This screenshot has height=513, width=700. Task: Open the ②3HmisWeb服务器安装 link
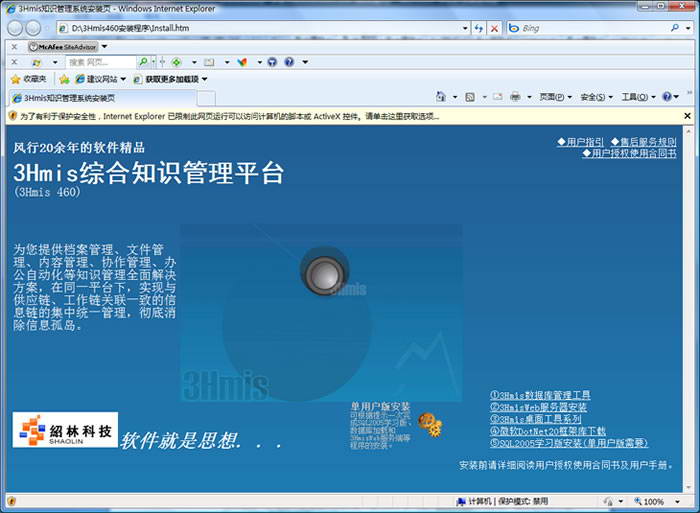[x=538, y=407]
